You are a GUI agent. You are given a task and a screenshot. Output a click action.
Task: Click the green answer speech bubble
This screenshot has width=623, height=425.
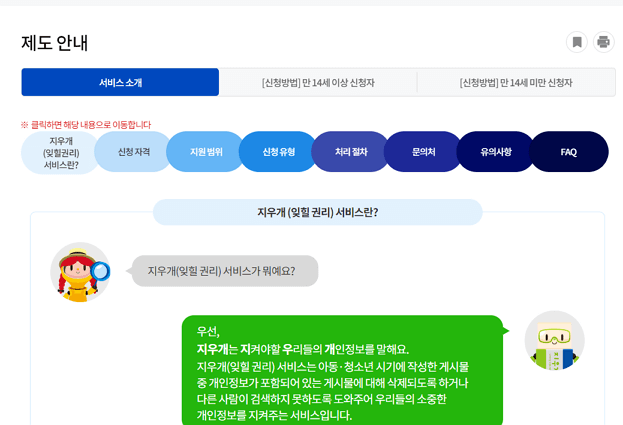tap(342, 370)
